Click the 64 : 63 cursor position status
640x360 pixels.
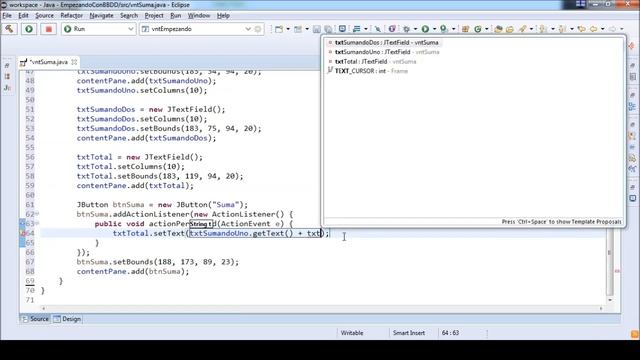pos(450,333)
